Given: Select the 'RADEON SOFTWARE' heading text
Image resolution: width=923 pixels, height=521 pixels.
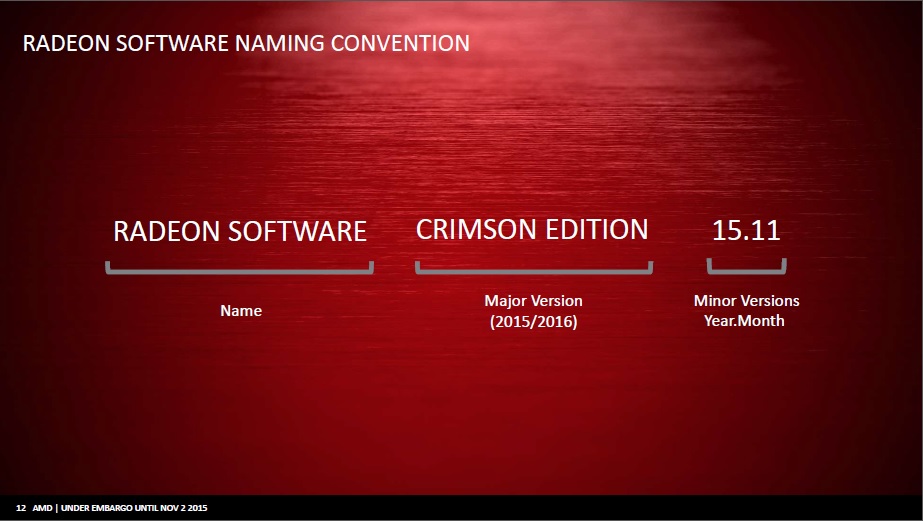Looking at the screenshot, I should (x=240, y=231).
